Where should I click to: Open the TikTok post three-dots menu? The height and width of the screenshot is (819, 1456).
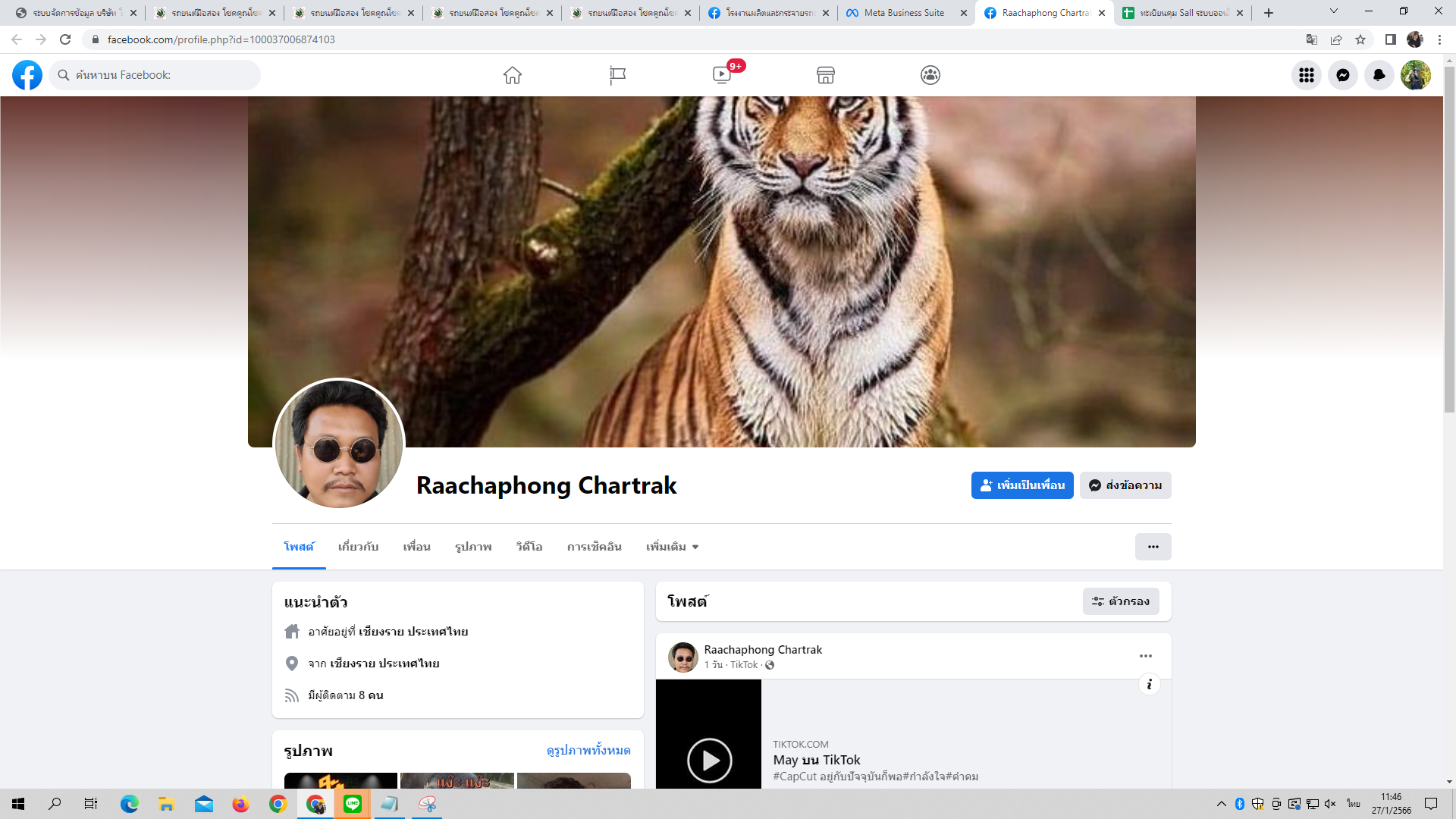pos(1145,656)
